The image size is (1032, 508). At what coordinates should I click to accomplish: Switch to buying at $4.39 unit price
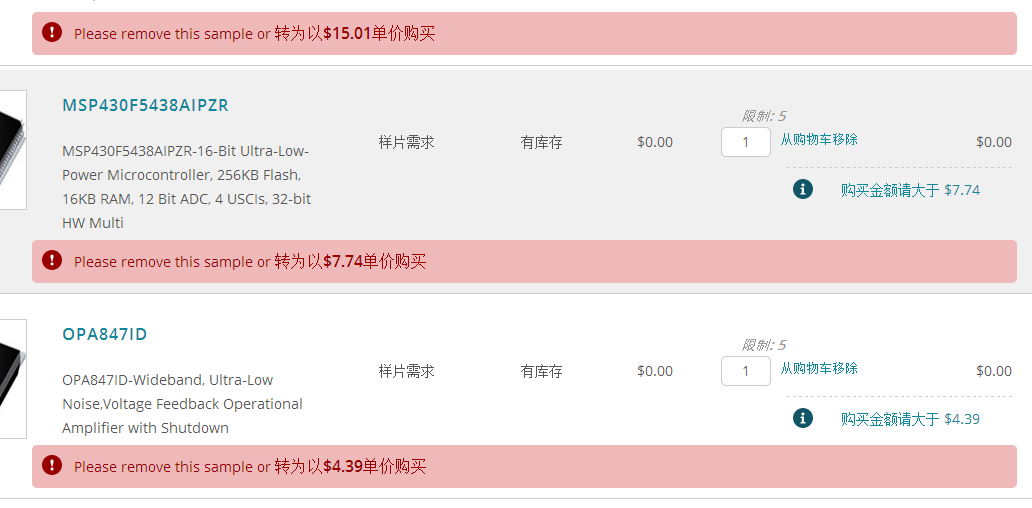(350, 466)
